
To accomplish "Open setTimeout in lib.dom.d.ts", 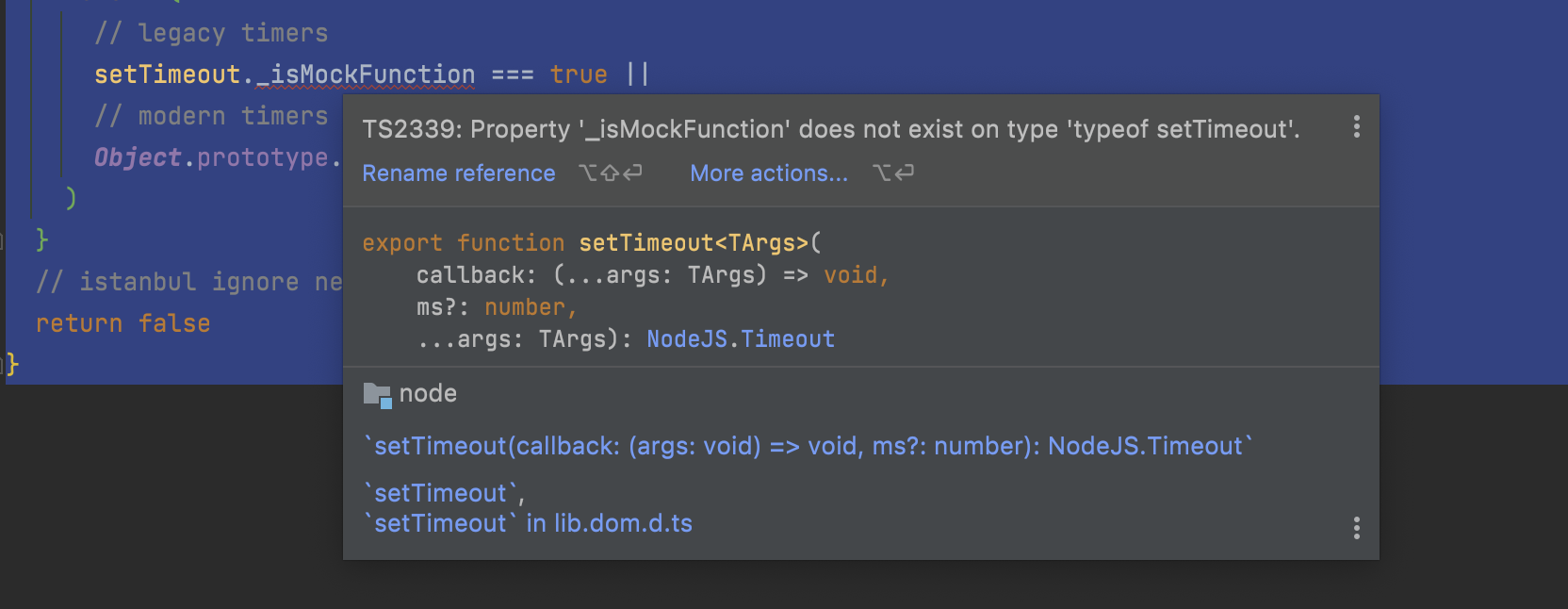I will tap(530, 523).
